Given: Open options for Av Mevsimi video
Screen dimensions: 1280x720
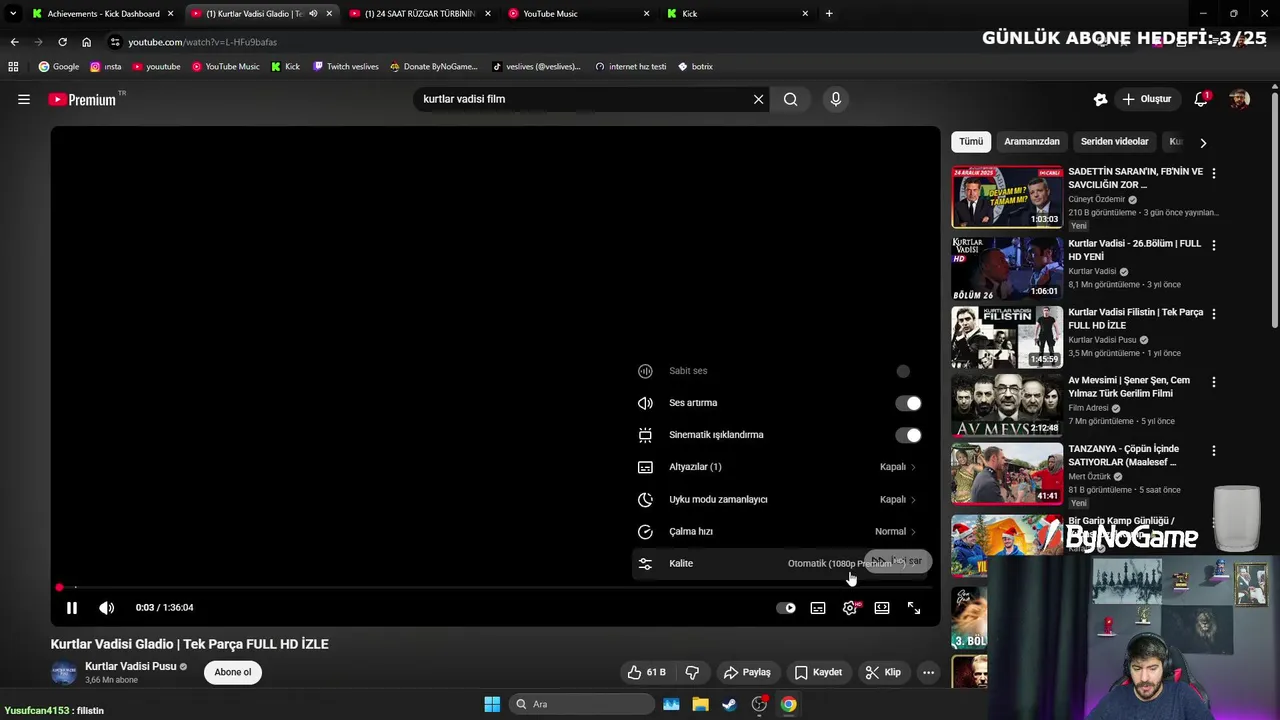Looking at the screenshot, I should tap(1214, 382).
